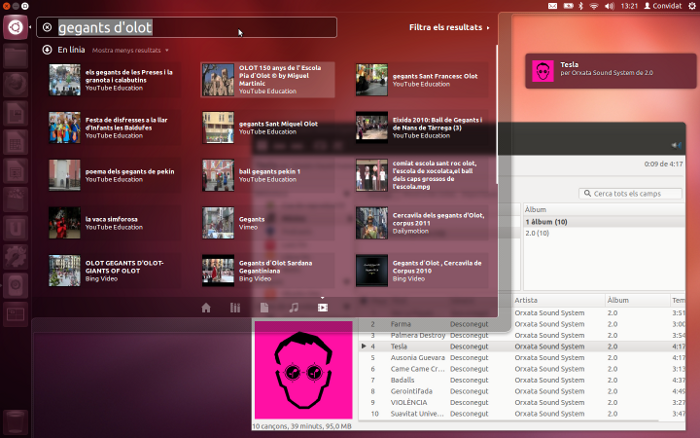Open Eixida 2010 Ball de Gegants video
This screenshot has height=438, width=700.
coord(421,128)
